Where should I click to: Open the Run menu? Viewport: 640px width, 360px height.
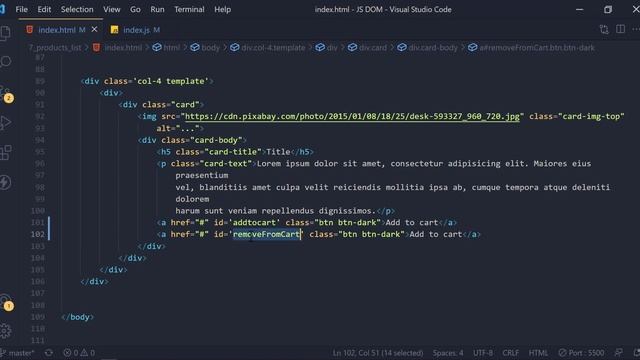click(157, 9)
